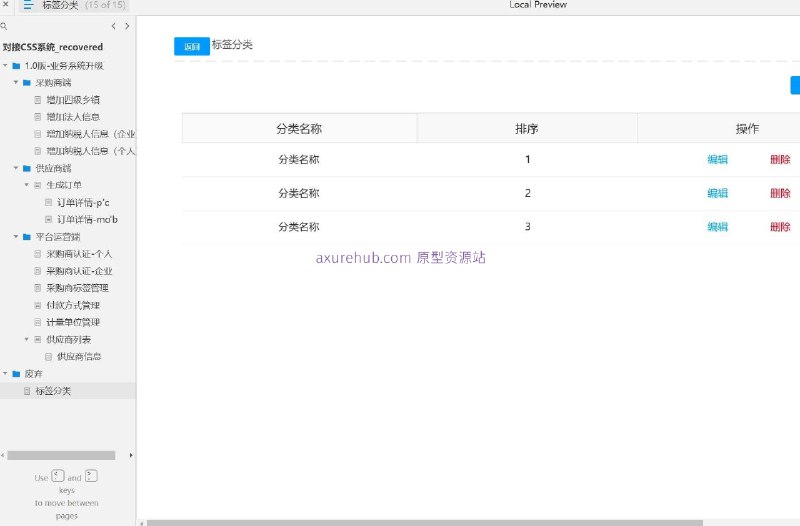Click the folder icon of 1.0版-业务系统升级
800x526 pixels.
(x=16, y=66)
